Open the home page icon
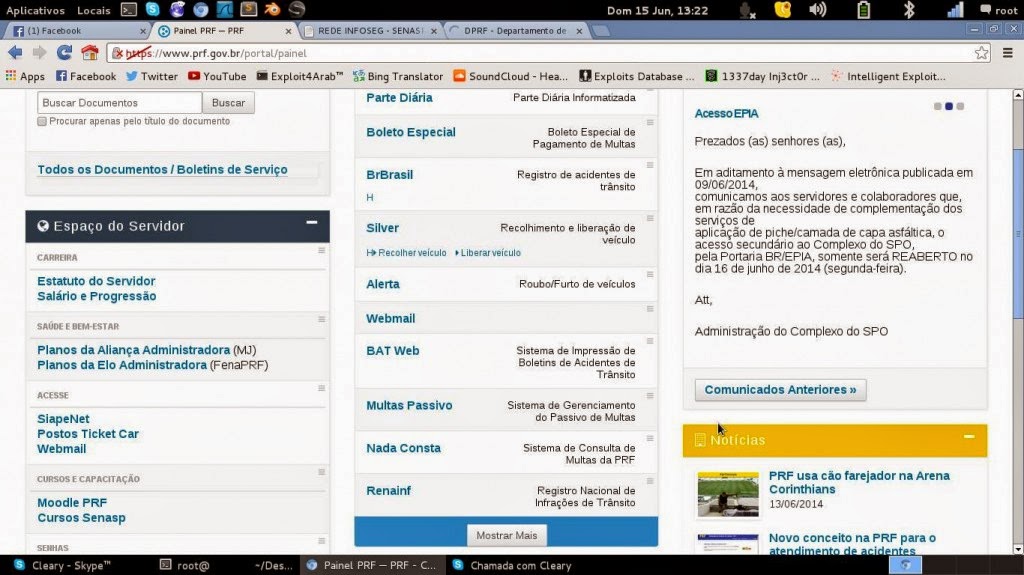Viewport: 1024px width, 575px height. [x=89, y=53]
